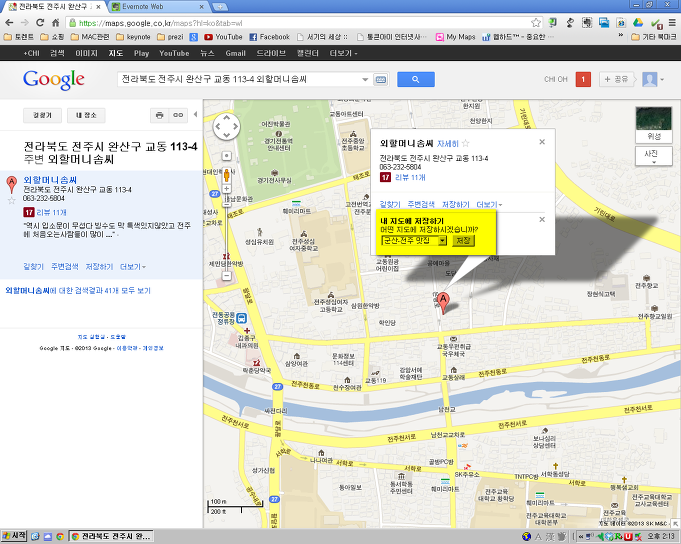Click 저장하기 in the left panel
This screenshot has width=681, height=544.
[99, 267]
